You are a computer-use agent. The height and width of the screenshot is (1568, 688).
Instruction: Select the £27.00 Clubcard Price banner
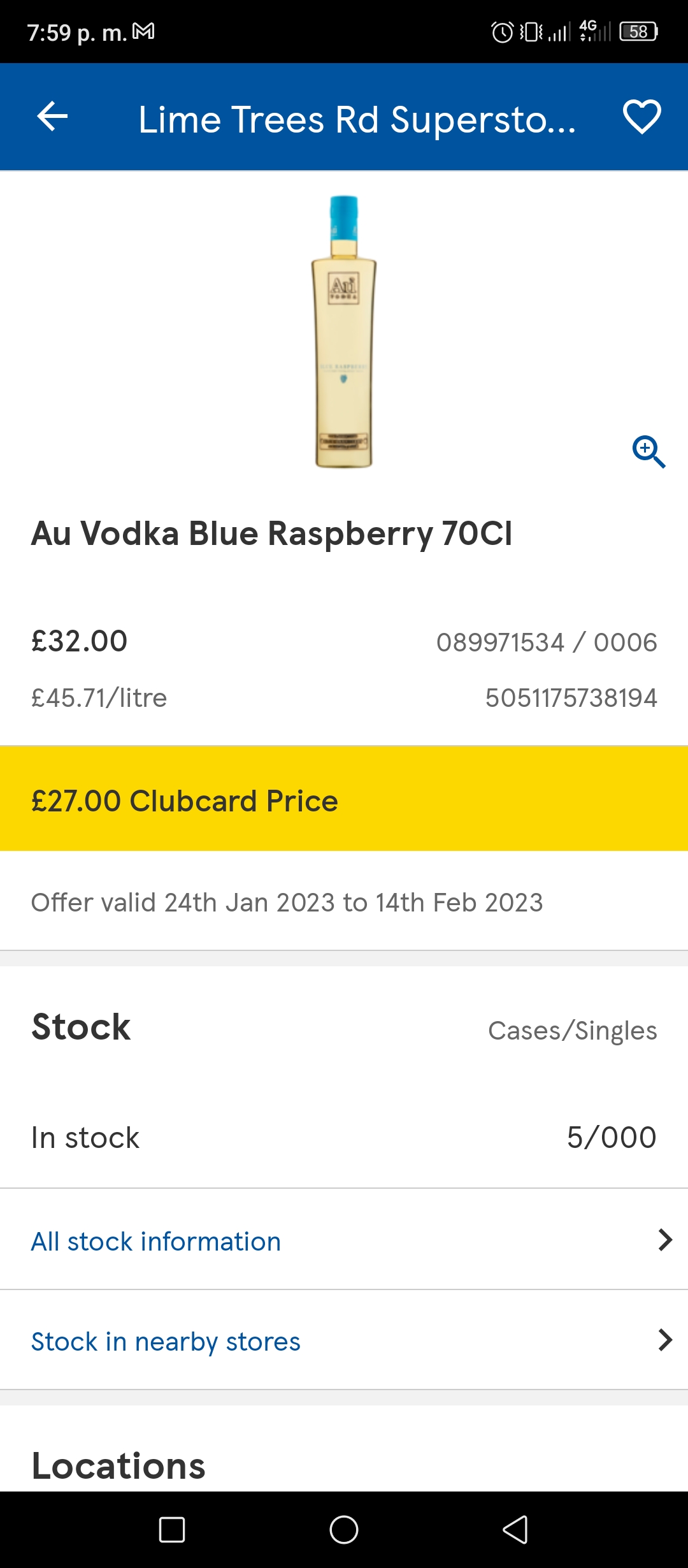pos(344,799)
